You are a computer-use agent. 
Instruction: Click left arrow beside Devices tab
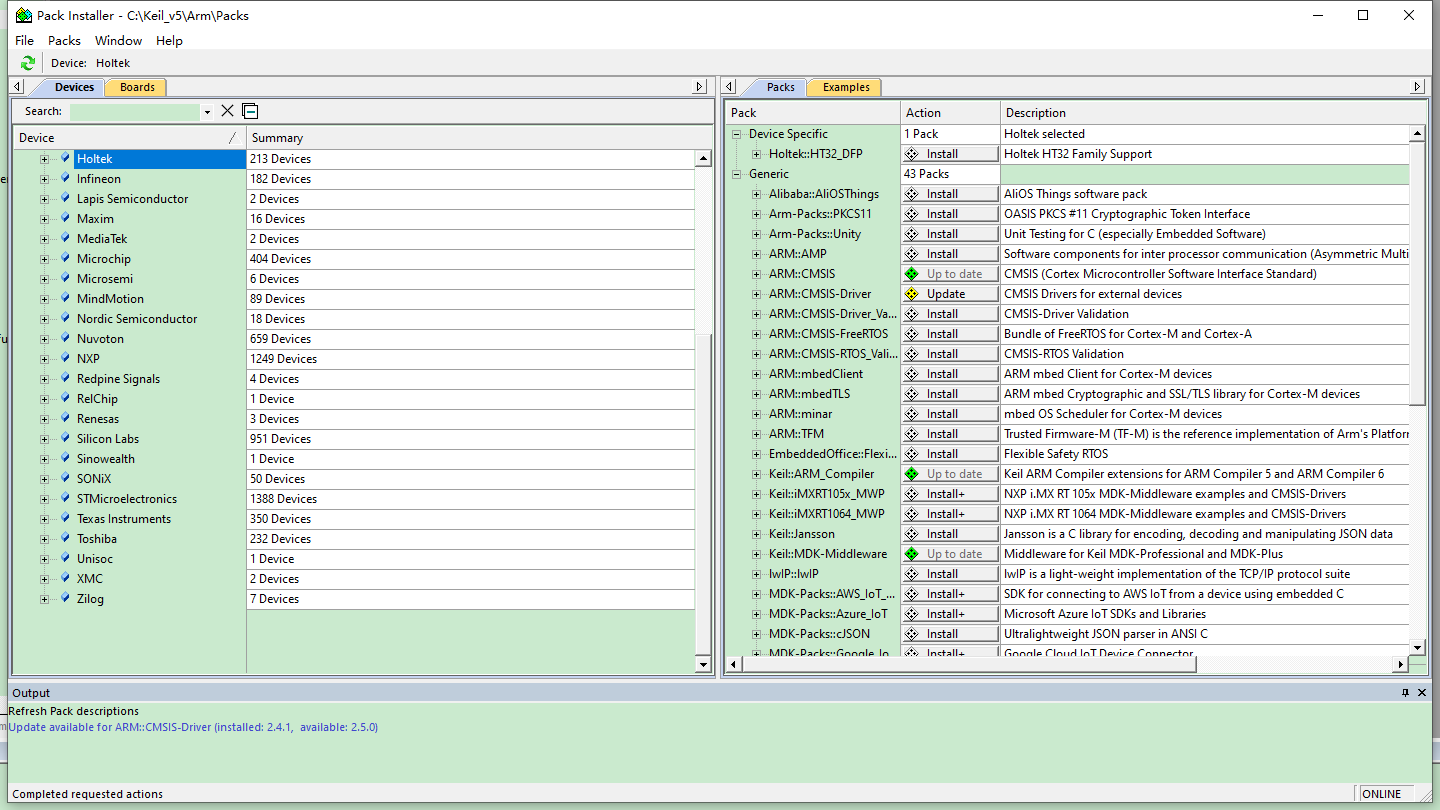[x=18, y=87]
